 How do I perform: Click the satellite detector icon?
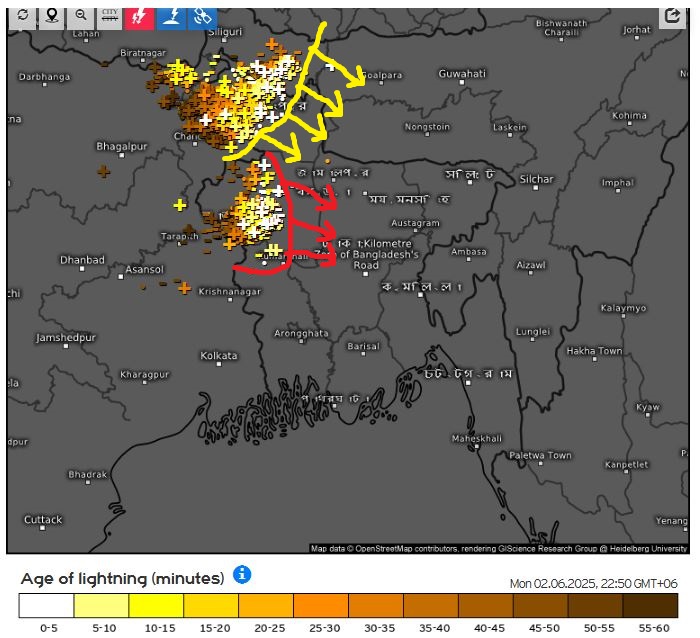click(201, 16)
